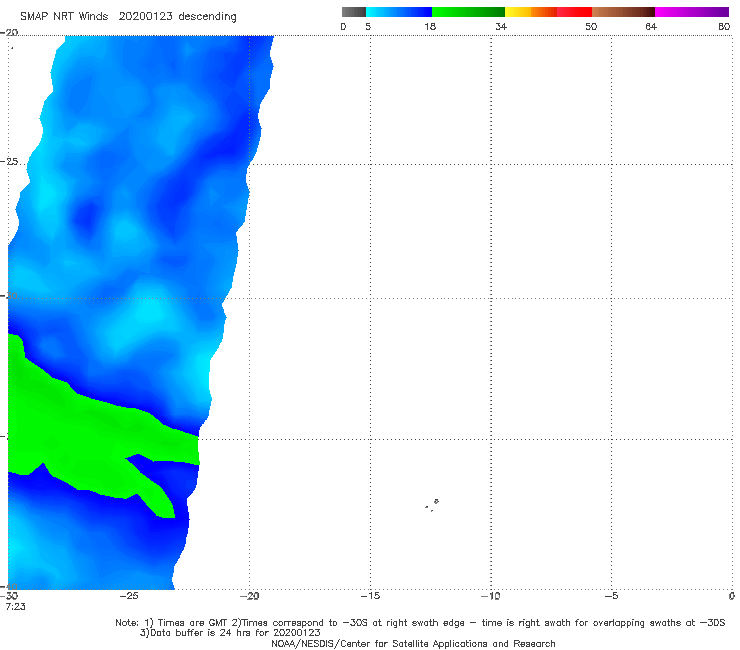Click the longitude axis label '-5'

611,596
